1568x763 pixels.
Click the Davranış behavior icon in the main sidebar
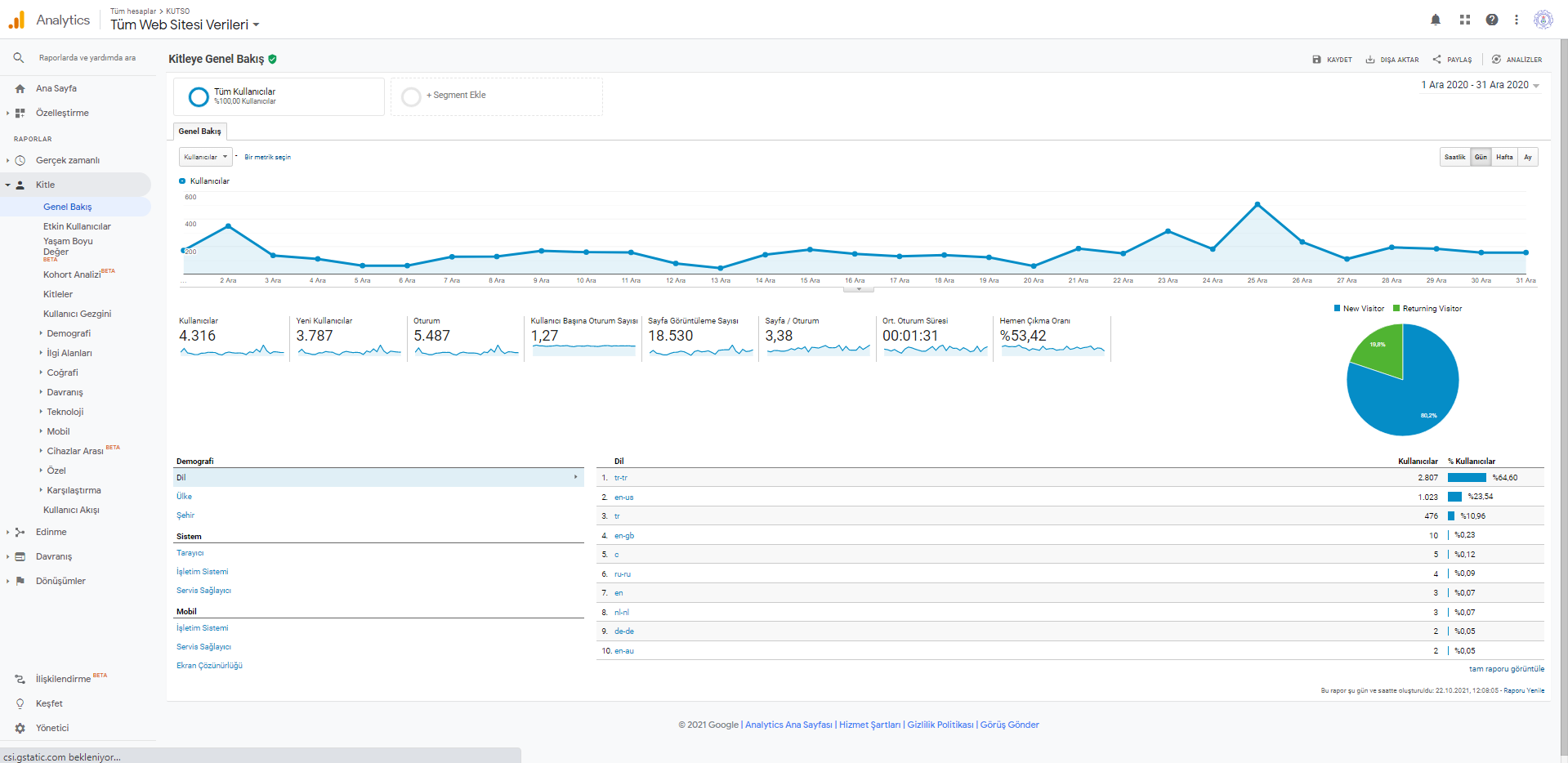click(x=20, y=556)
